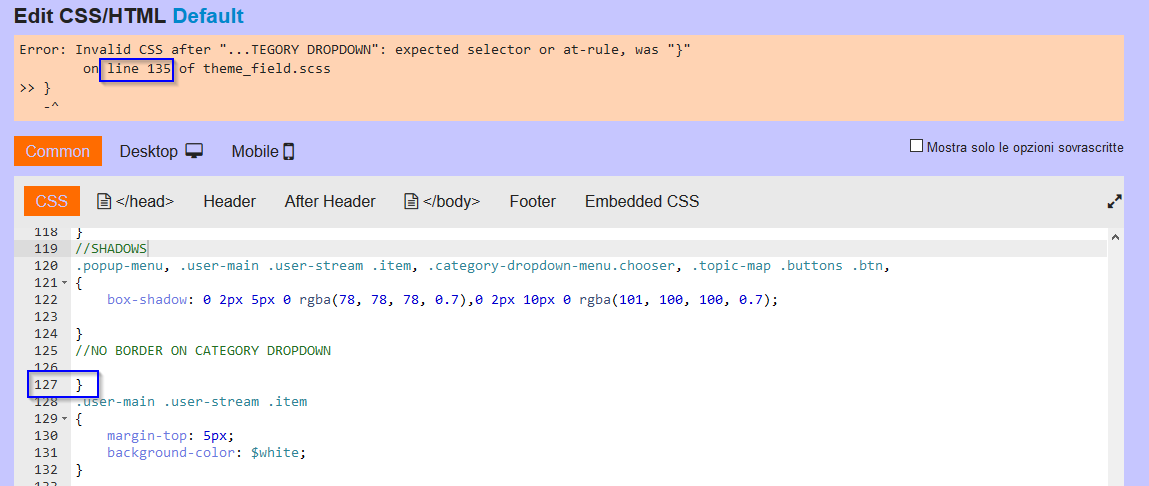Switch to the Mobile tab

pyautogui.click(x=263, y=151)
